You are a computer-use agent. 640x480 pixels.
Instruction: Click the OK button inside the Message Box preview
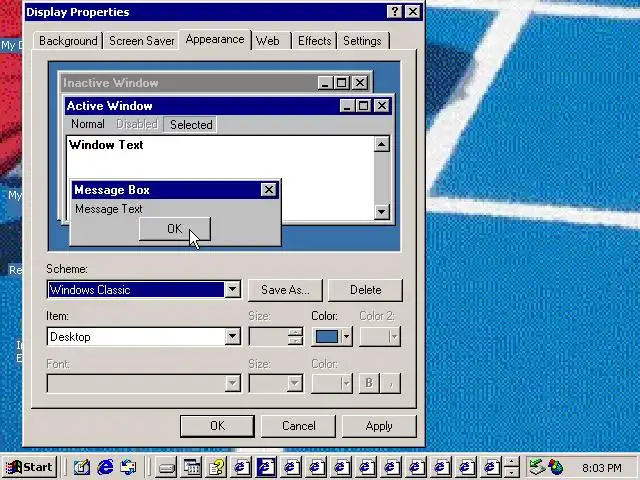[x=175, y=229]
